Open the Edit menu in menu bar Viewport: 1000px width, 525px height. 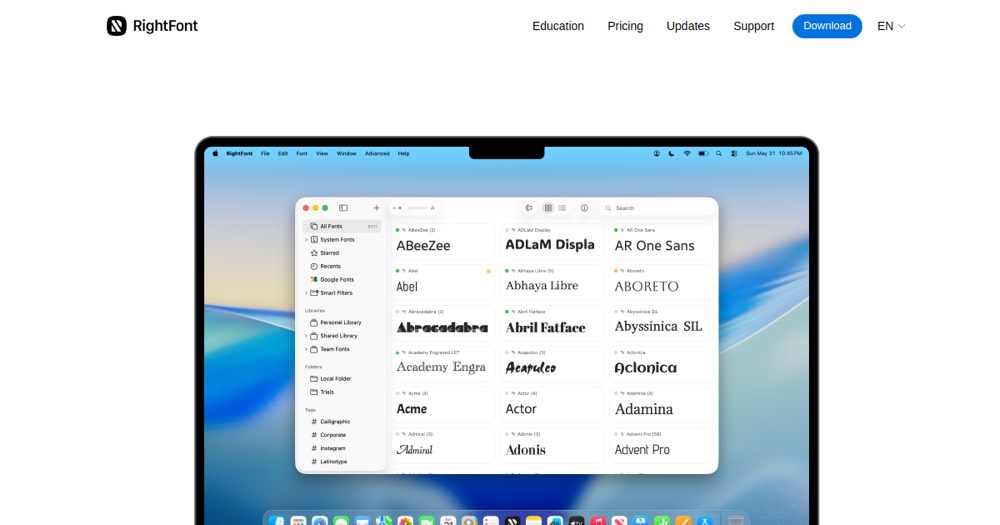click(x=283, y=154)
